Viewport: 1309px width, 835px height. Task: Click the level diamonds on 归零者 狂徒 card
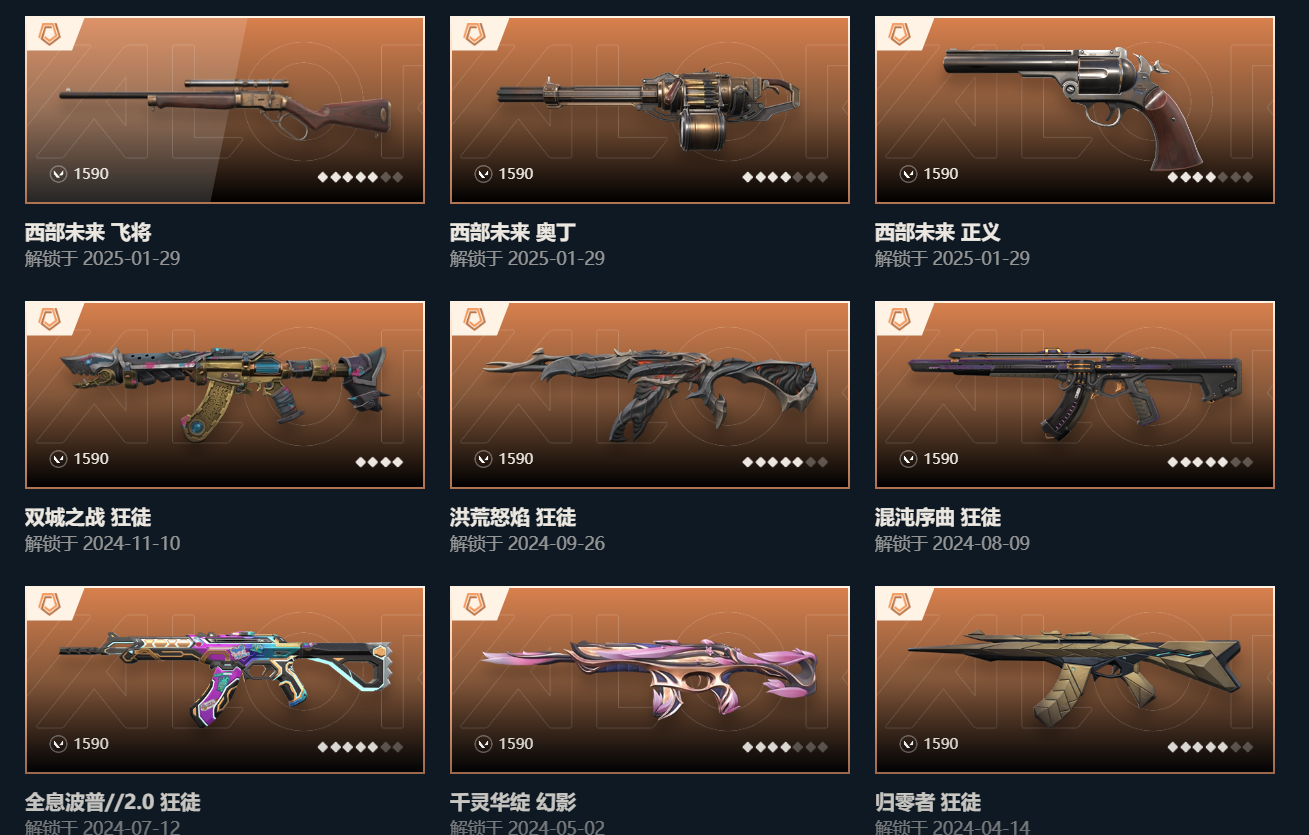(x=1211, y=747)
